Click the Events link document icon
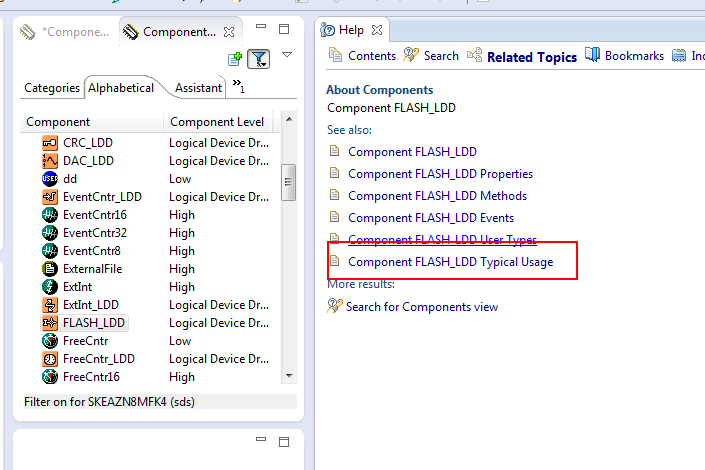The image size is (705, 470). point(334,217)
